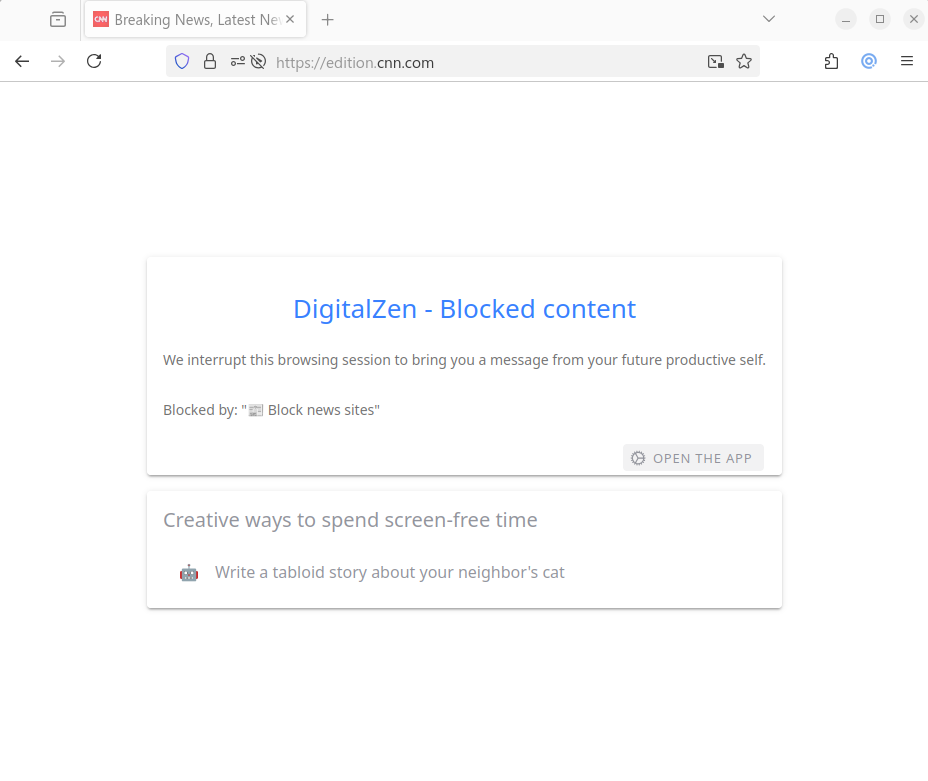Click the CNN favicon on the browser tab

pos(100,18)
